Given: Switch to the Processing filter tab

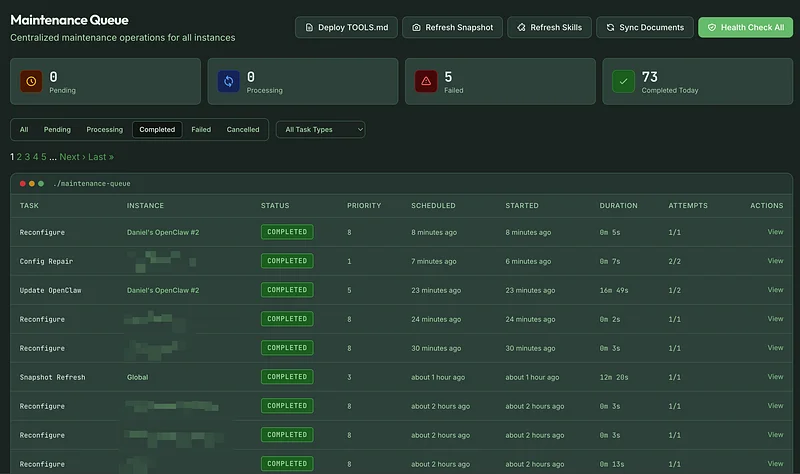Looking at the screenshot, I should [105, 130].
